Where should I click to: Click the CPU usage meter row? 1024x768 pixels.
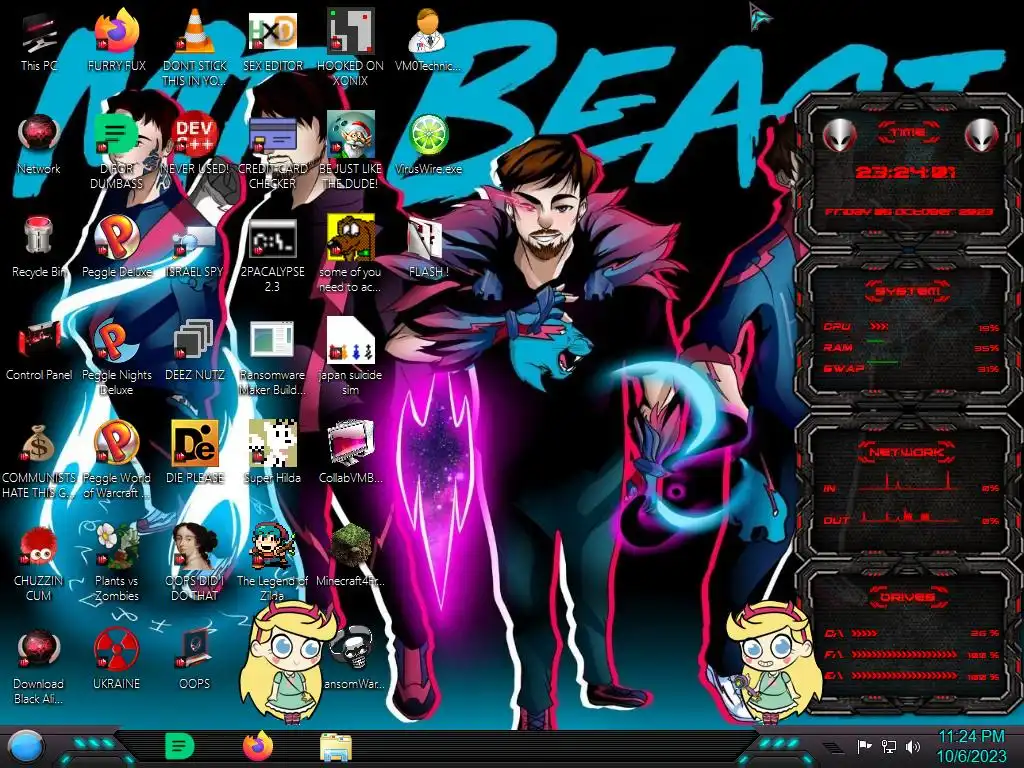(x=910, y=327)
